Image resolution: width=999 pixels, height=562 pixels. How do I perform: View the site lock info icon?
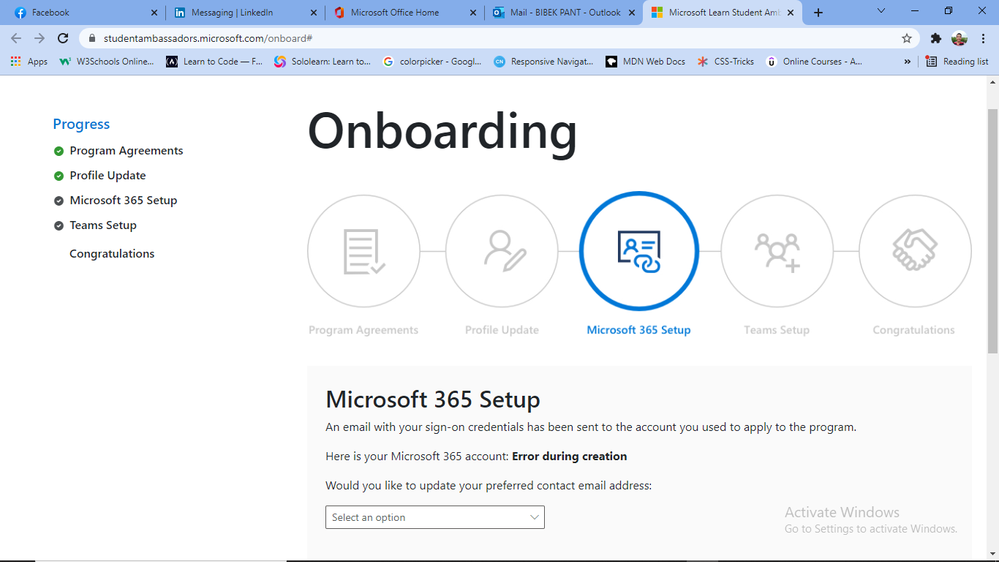[92, 38]
